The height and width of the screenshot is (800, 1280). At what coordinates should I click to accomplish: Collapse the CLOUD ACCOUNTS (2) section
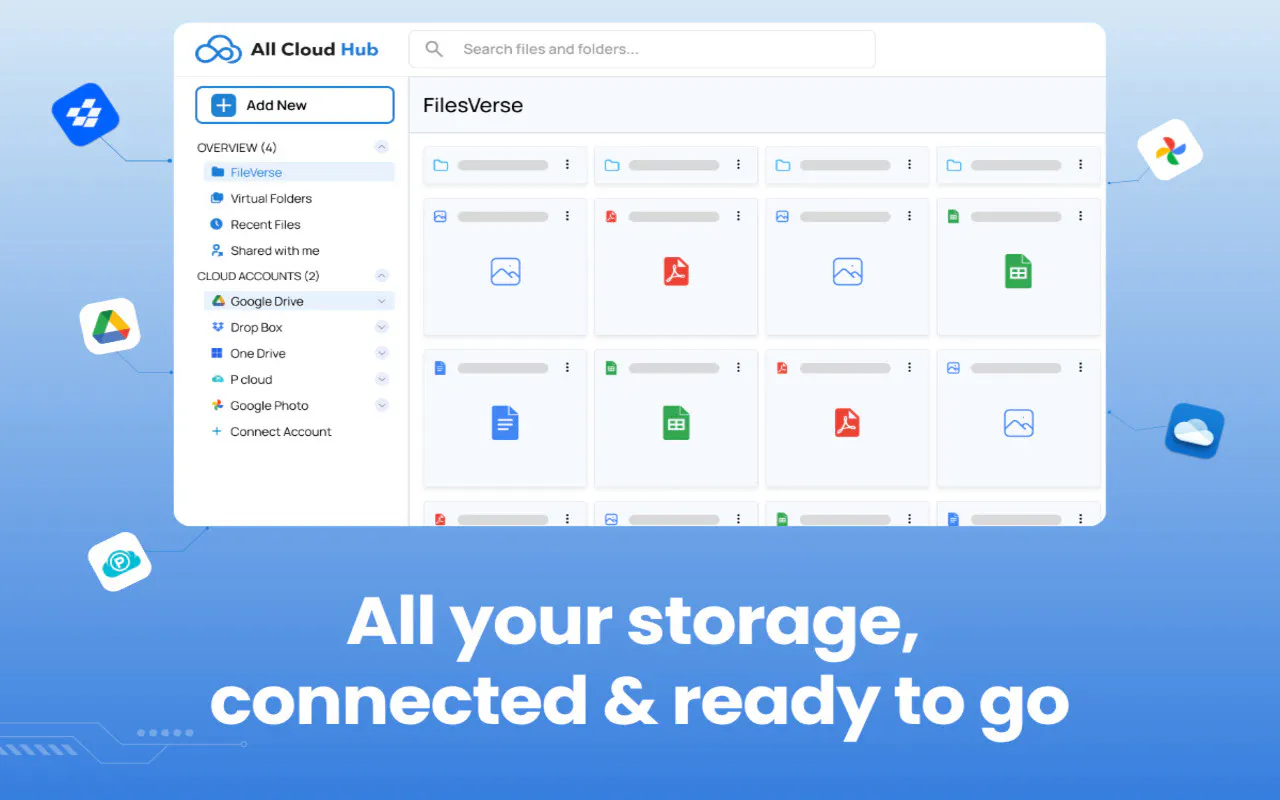pos(381,275)
